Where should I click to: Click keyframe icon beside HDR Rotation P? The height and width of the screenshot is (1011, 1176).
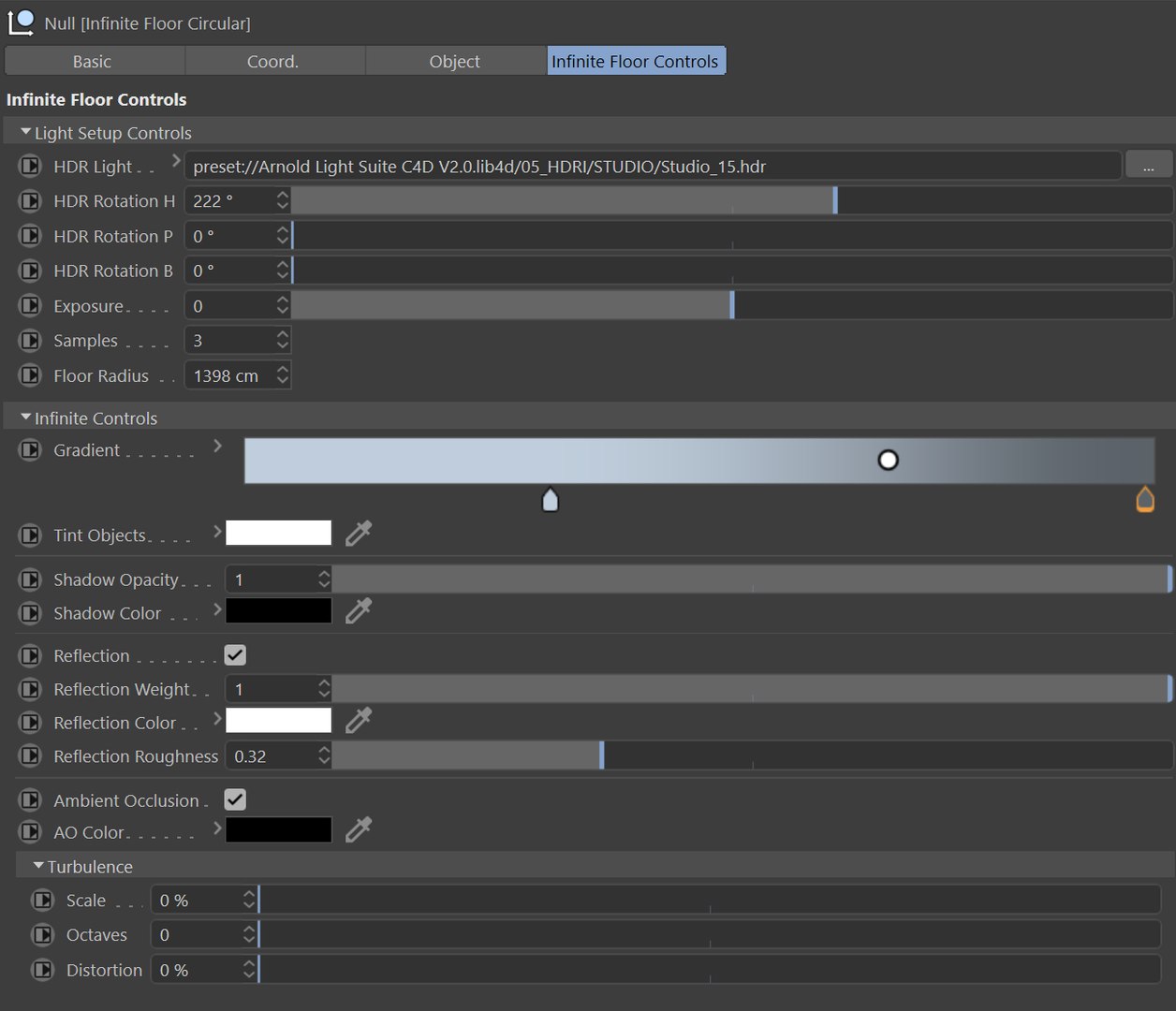30,236
